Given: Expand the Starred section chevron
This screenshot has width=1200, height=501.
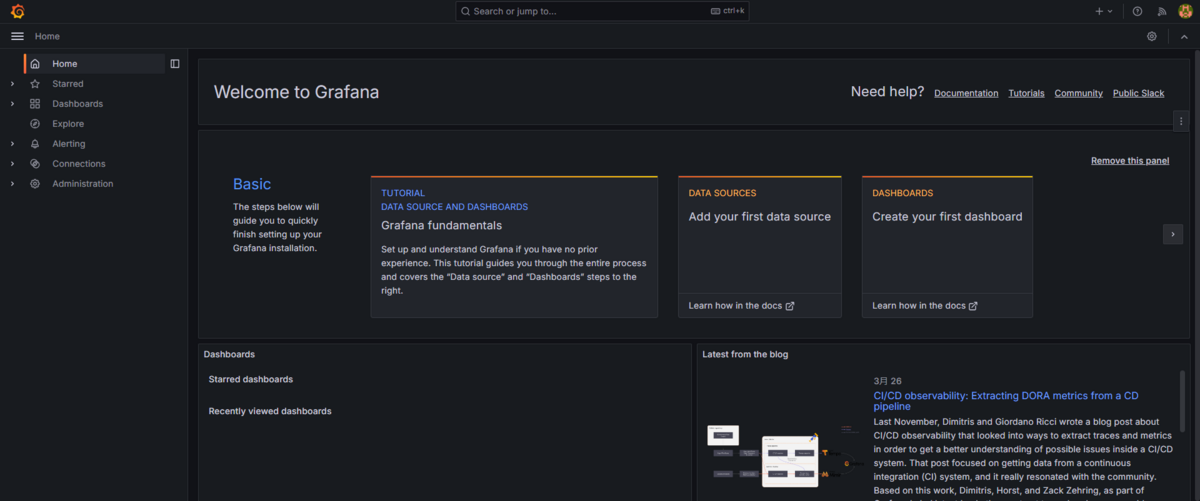Looking at the screenshot, I should (12, 84).
